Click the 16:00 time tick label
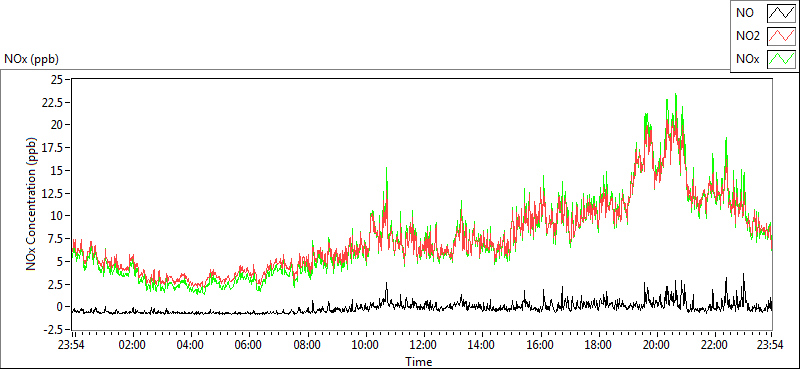Image resolution: width=800 pixels, height=369 pixels. point(540,346)
